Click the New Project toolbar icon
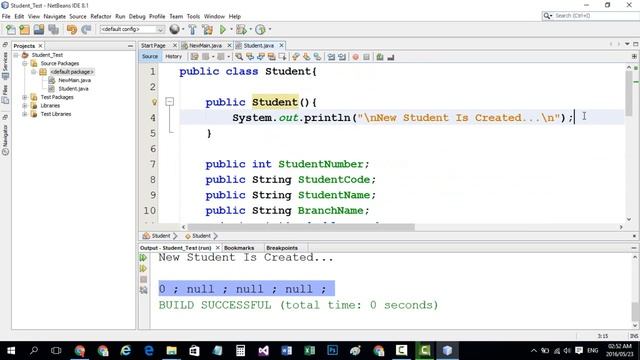Image resolution: width=640 pixels, height=360 pixels. [24, 29]
